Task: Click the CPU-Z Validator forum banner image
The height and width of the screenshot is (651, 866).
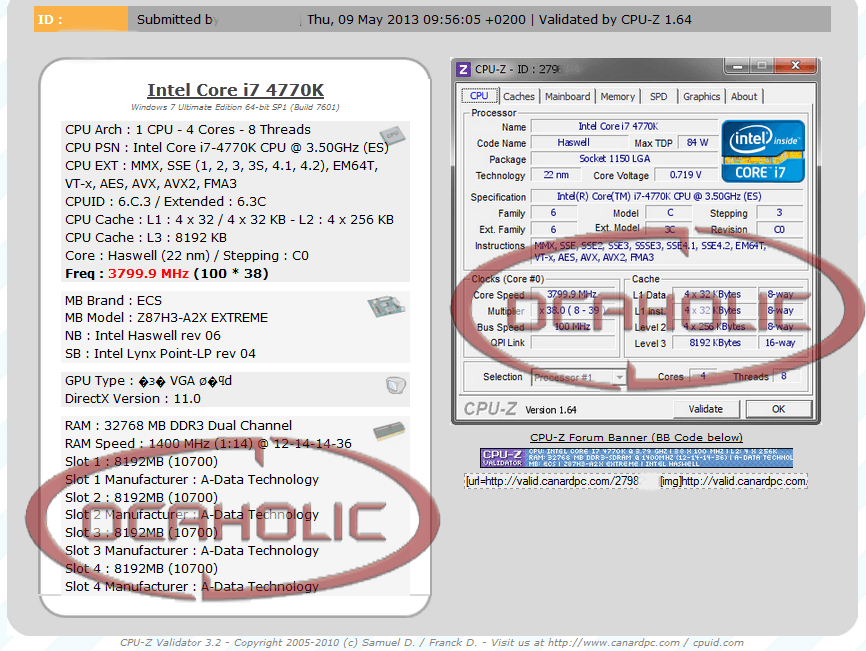Action: [x=636, y=458]
